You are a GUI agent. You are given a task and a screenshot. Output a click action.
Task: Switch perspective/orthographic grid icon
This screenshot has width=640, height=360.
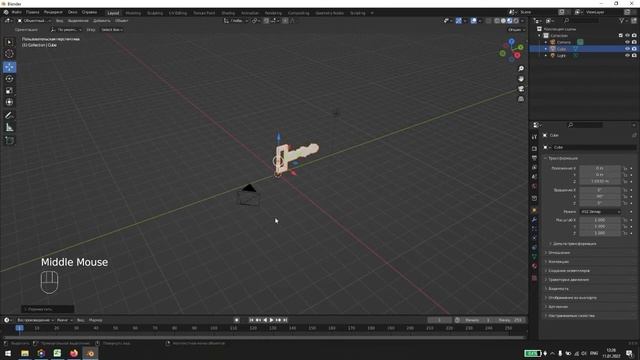521,99
